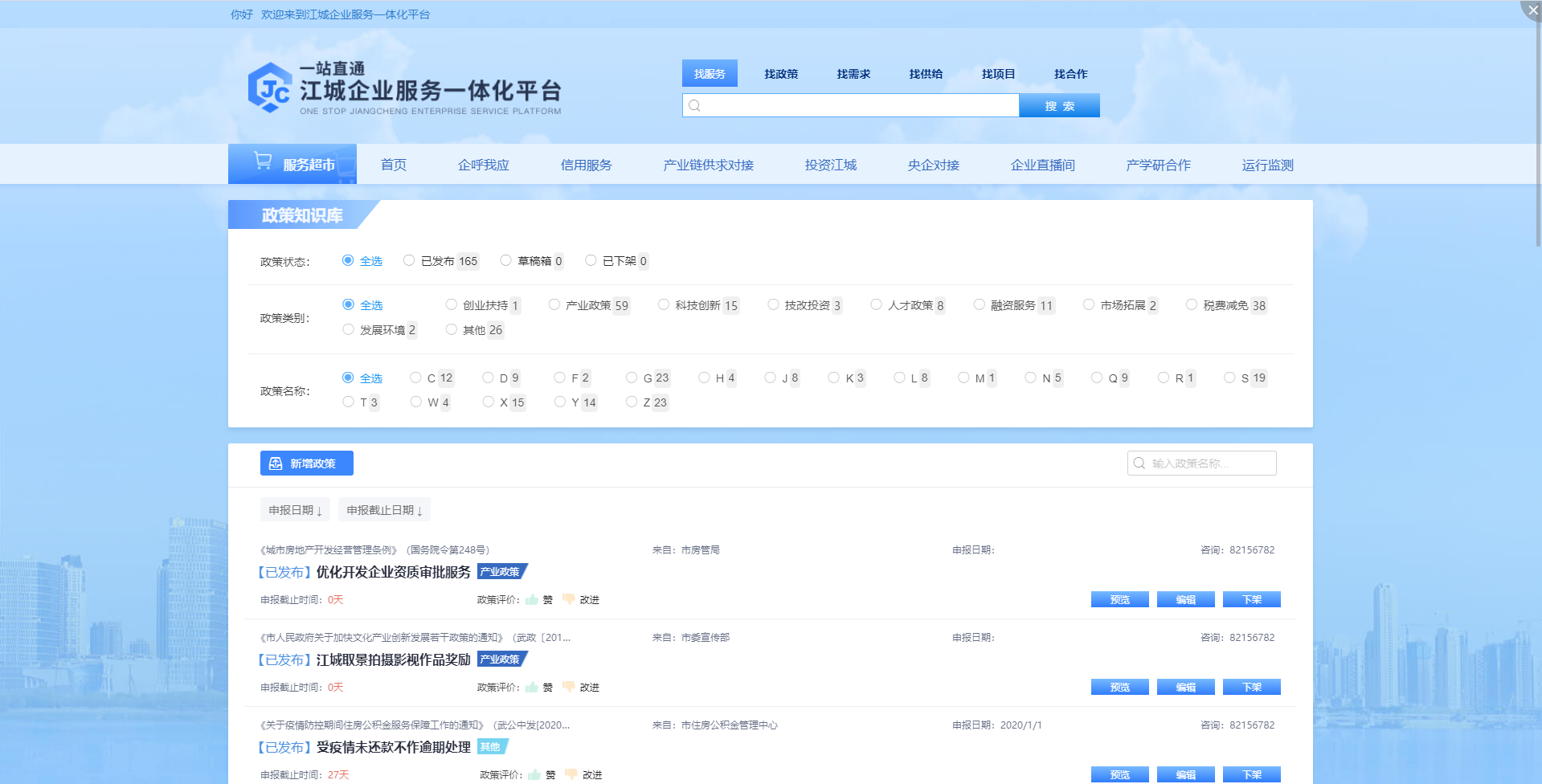This screenshot has width=1542, height=784.
Task: Click thumbs-down 改进 icon for 江城取景拍摄影视作品奖励
Action: pyautogui.click(x=569, y=687)
